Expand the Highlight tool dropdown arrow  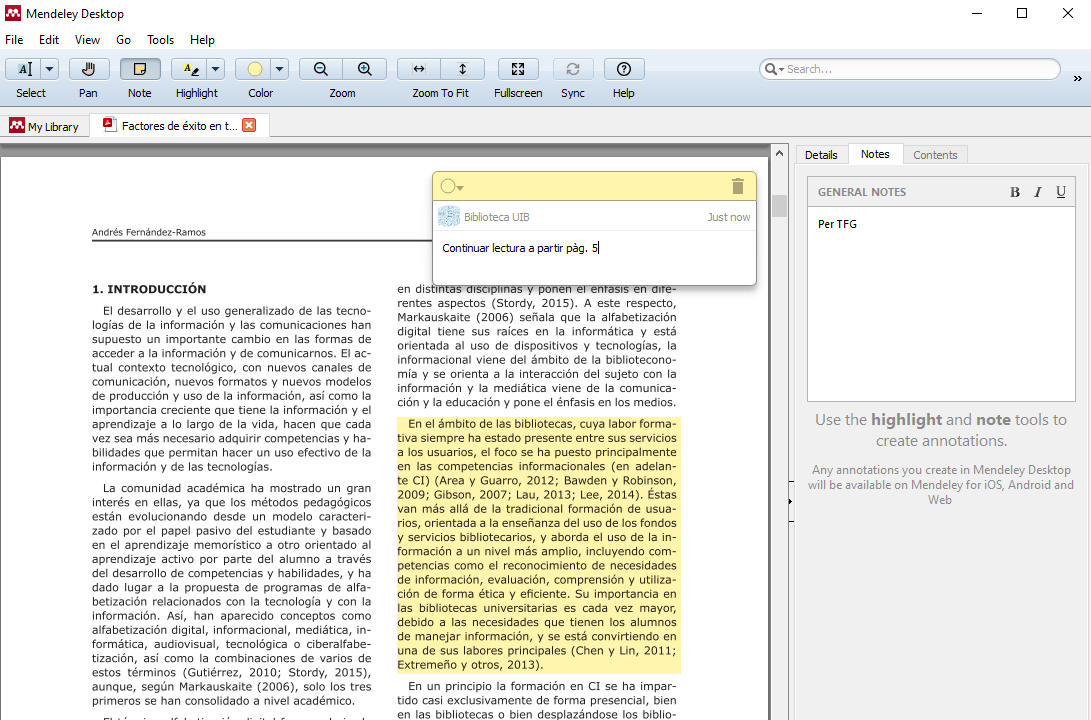tap(216, 69)
